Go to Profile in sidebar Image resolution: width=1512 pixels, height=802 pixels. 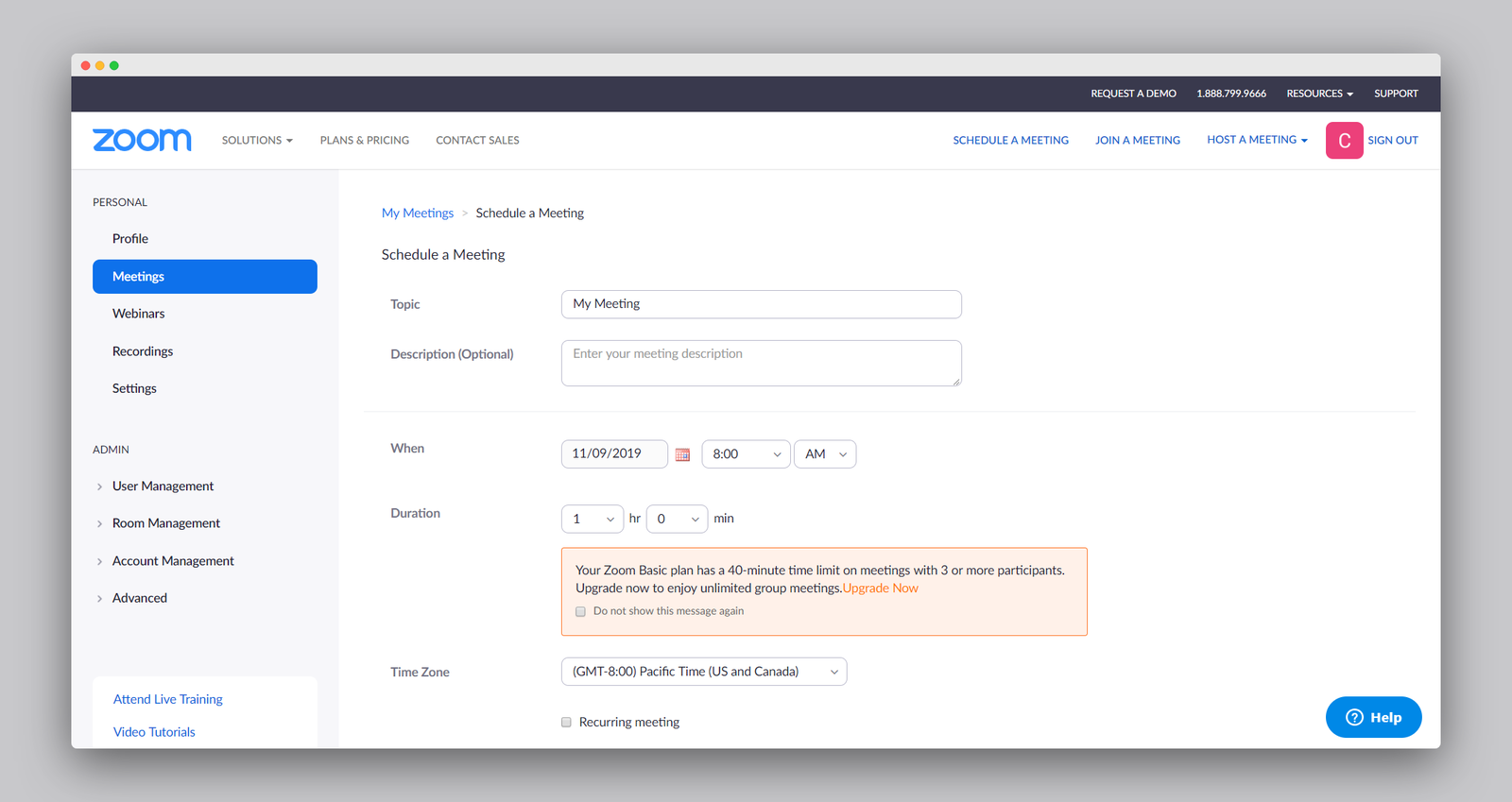[x=130, y=239]
